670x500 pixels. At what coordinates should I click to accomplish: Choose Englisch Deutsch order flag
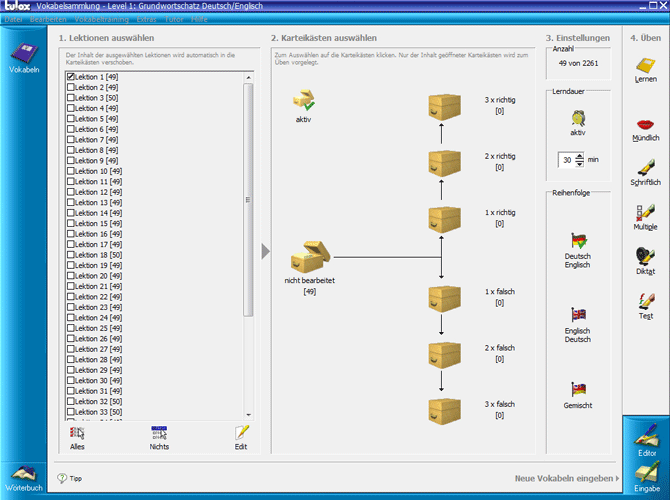[x=579, y=315]
